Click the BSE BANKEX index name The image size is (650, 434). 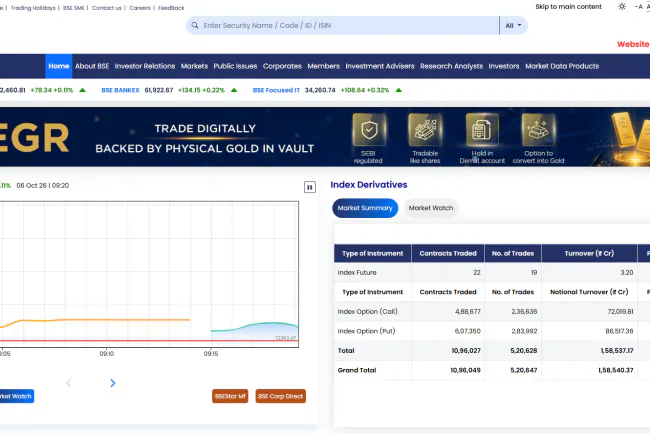pyautogui.click(x=120, y=90)
